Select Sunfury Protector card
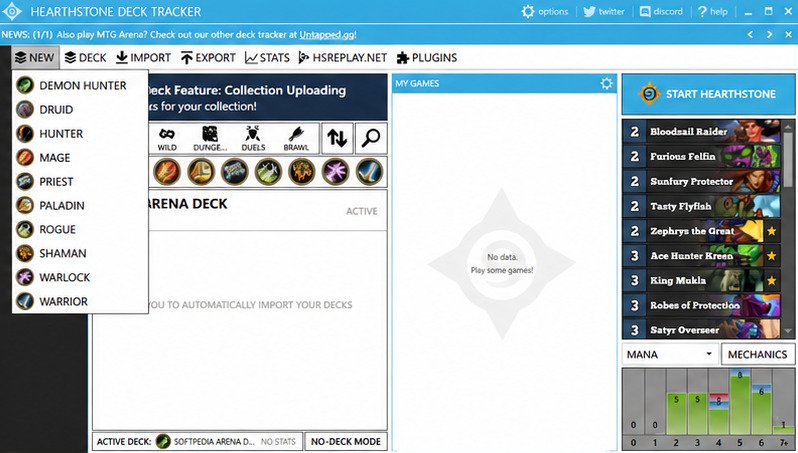 (702, 181)
